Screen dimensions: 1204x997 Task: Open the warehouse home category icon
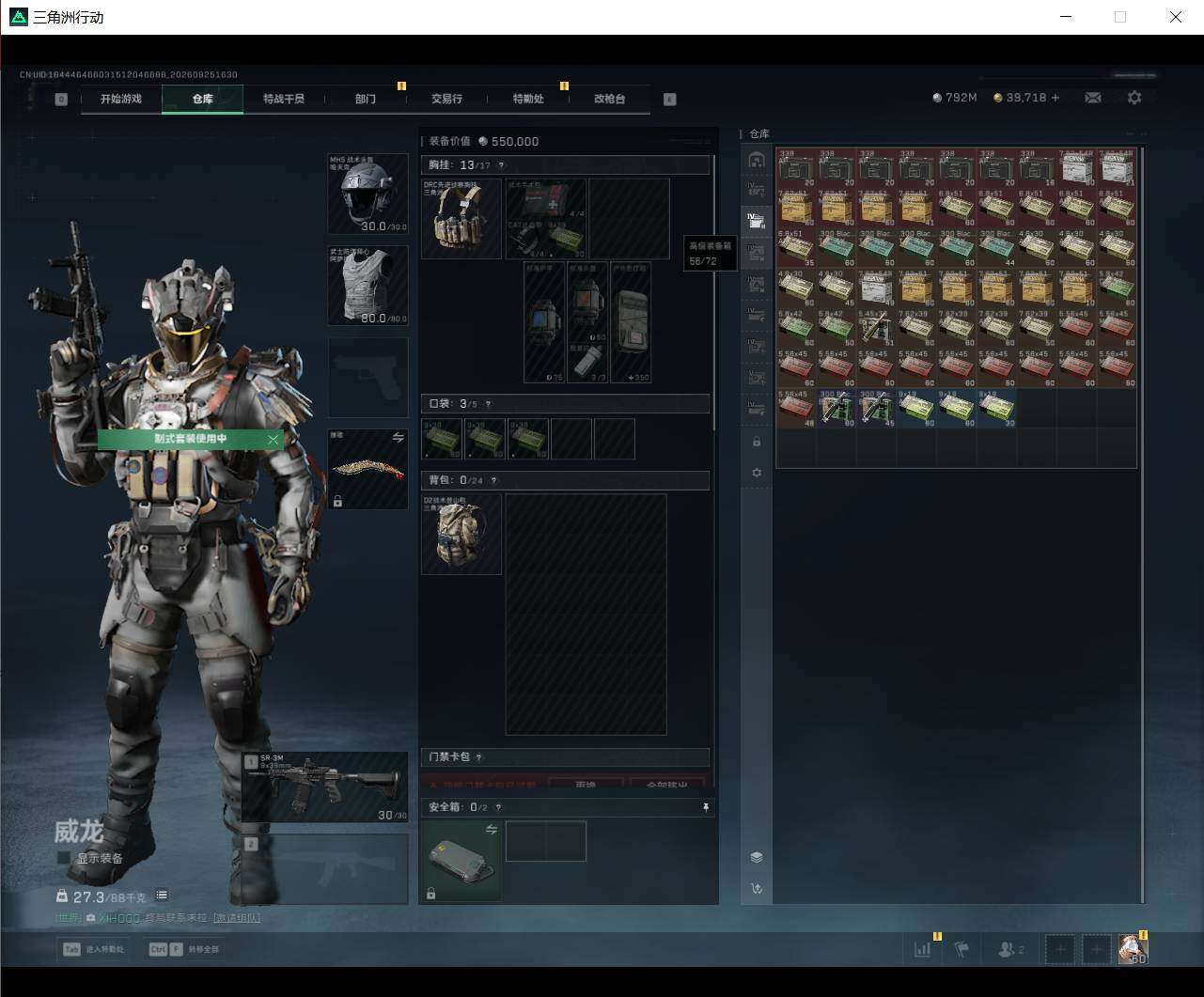pyautogui.click(x=756, y=160)
